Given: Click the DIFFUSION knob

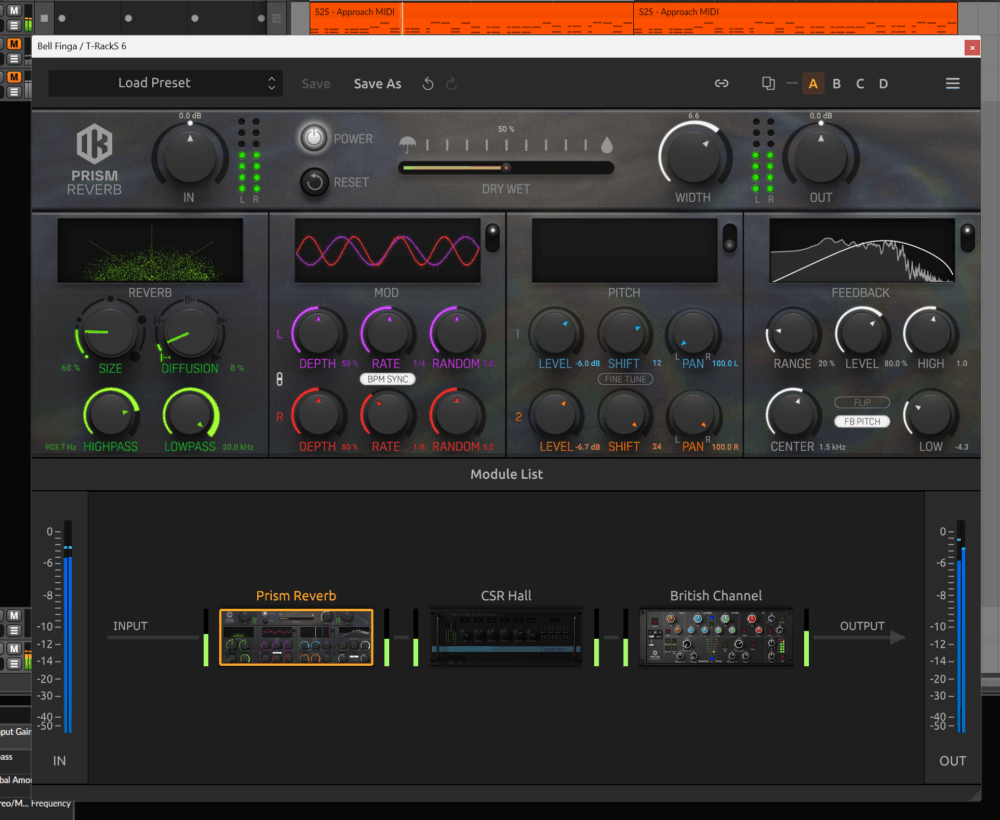Looking at the screenshot, I should tap(189, 330).
